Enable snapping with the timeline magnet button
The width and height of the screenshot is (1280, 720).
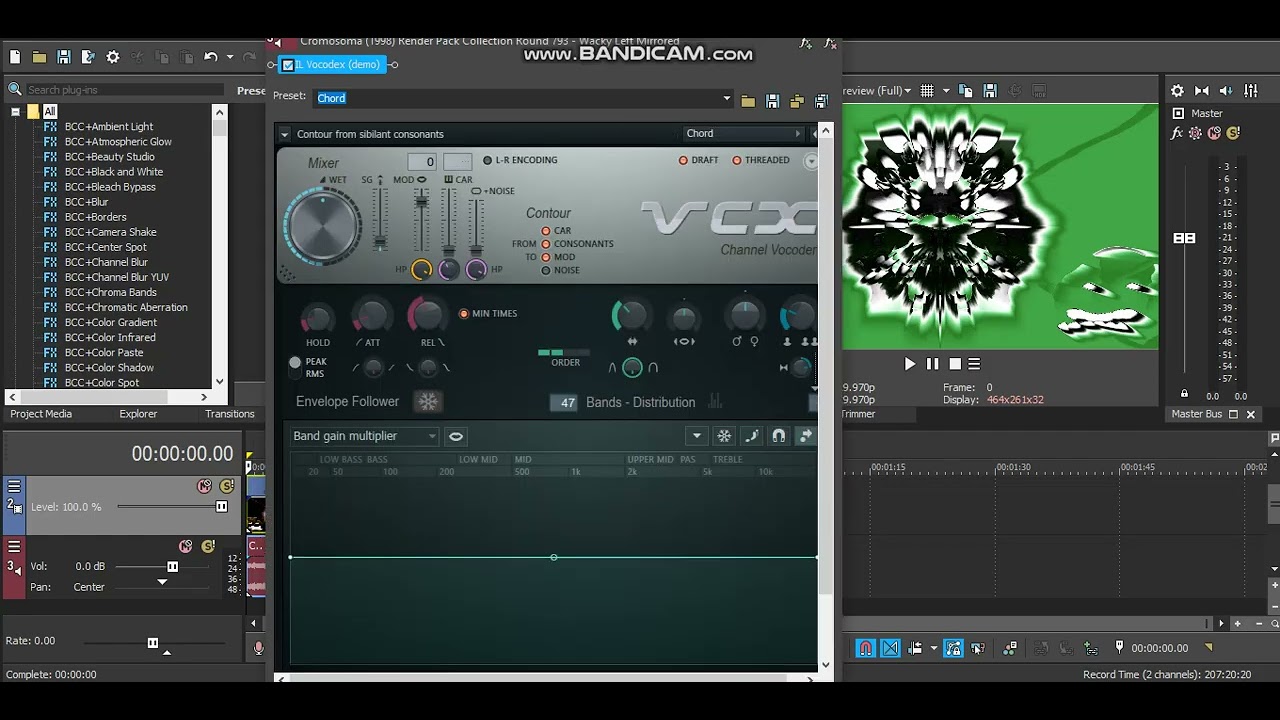coord(866,648)
